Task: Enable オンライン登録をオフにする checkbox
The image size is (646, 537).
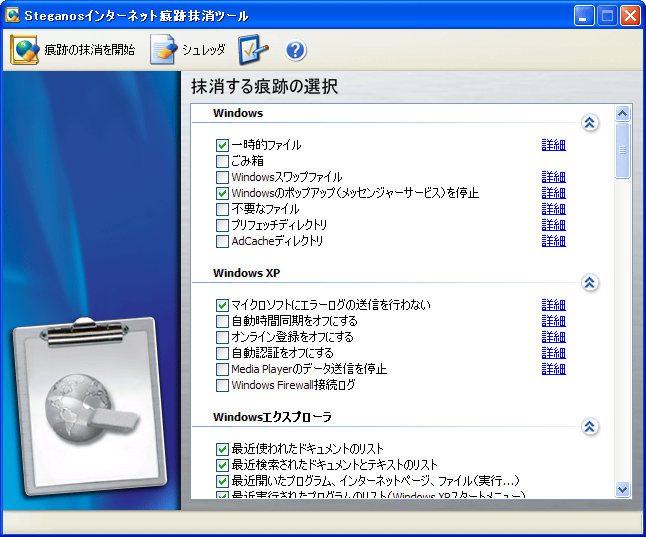Action: 222,337
